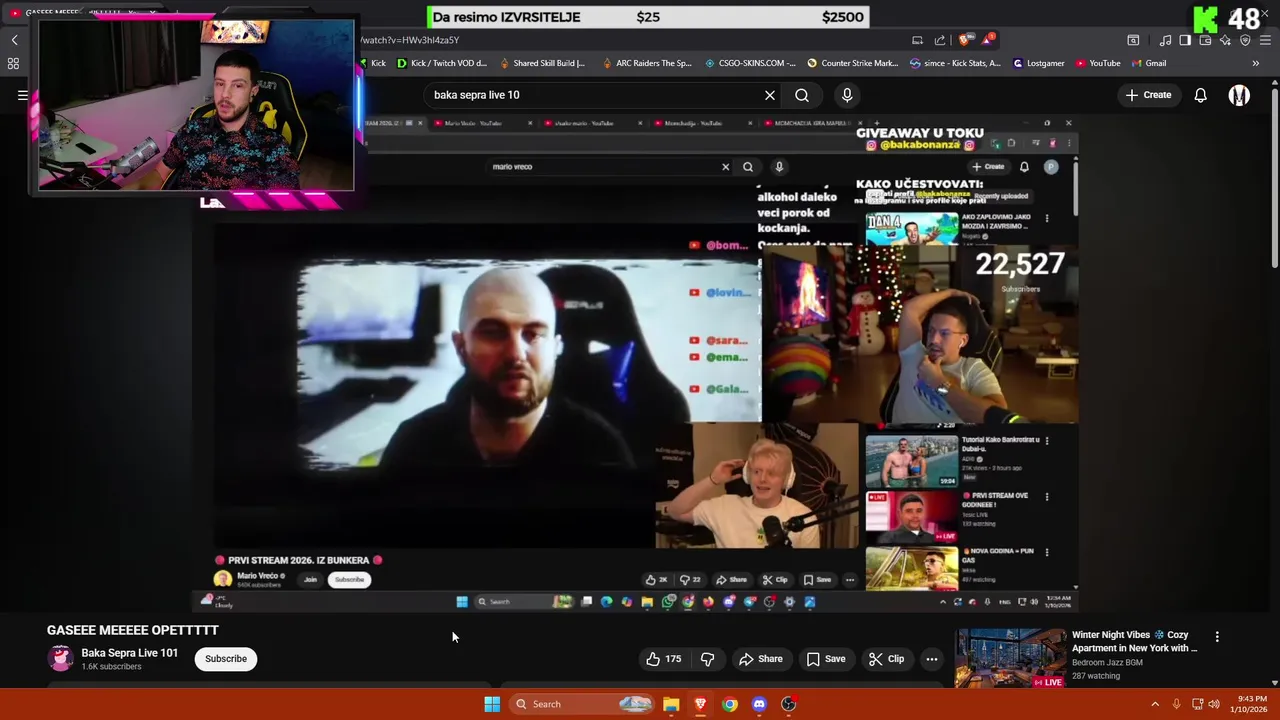This screenshot has height=720, width=1280.
Task: Click the Baka Sepra channel avatar
Action: 61,659
